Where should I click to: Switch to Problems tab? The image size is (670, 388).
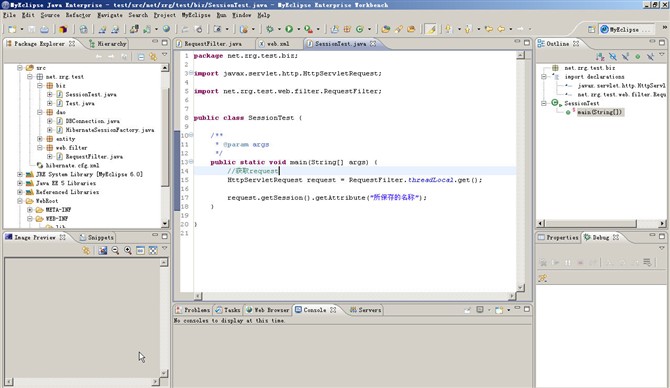click(192, 310)
